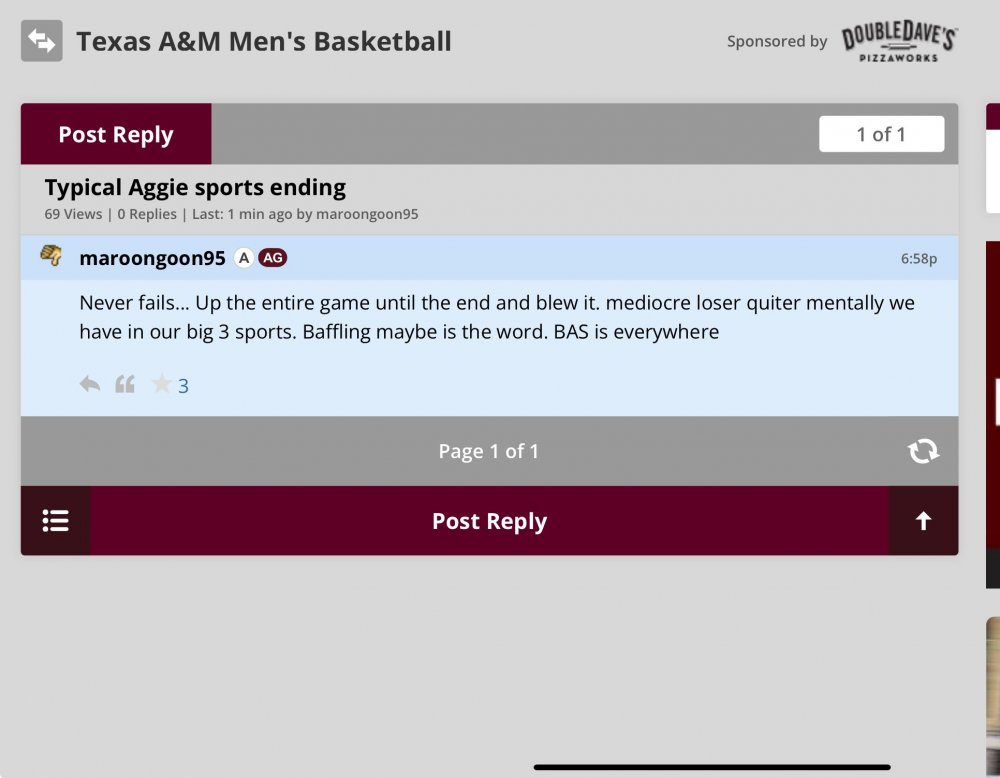Click the reply arrow icon under the post

tap(90, 384)
